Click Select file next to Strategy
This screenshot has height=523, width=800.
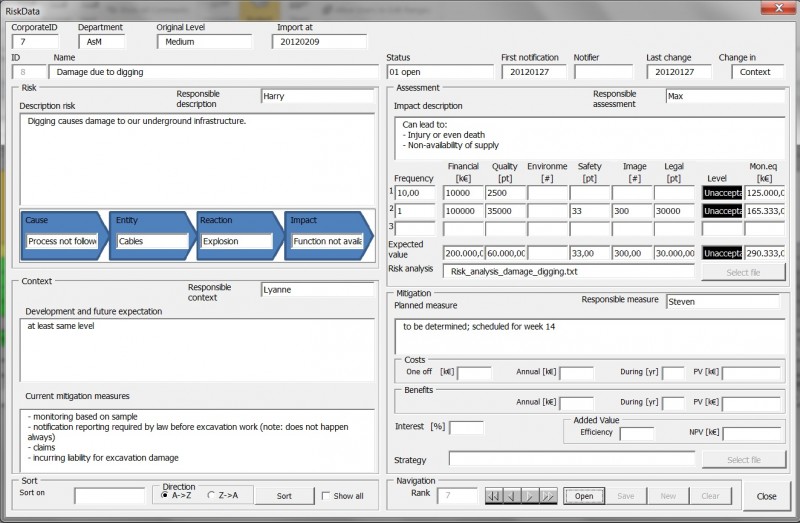pyautogui.click(x=744, y=460)
